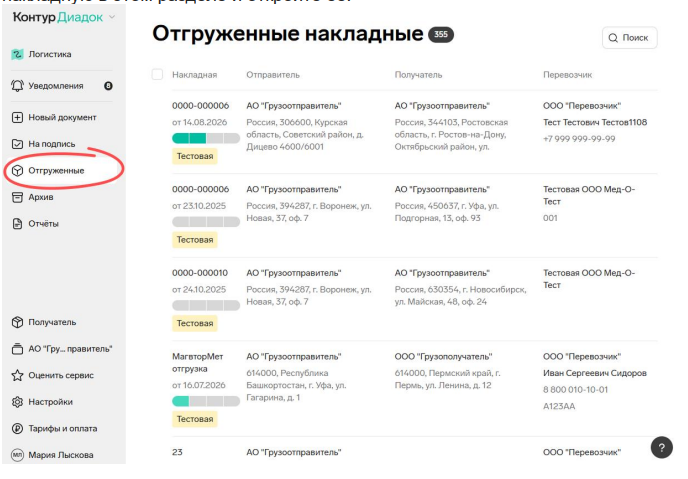Open the Поиск search button
This screenshot has width=688, height=479.
(x=630, y=38)
